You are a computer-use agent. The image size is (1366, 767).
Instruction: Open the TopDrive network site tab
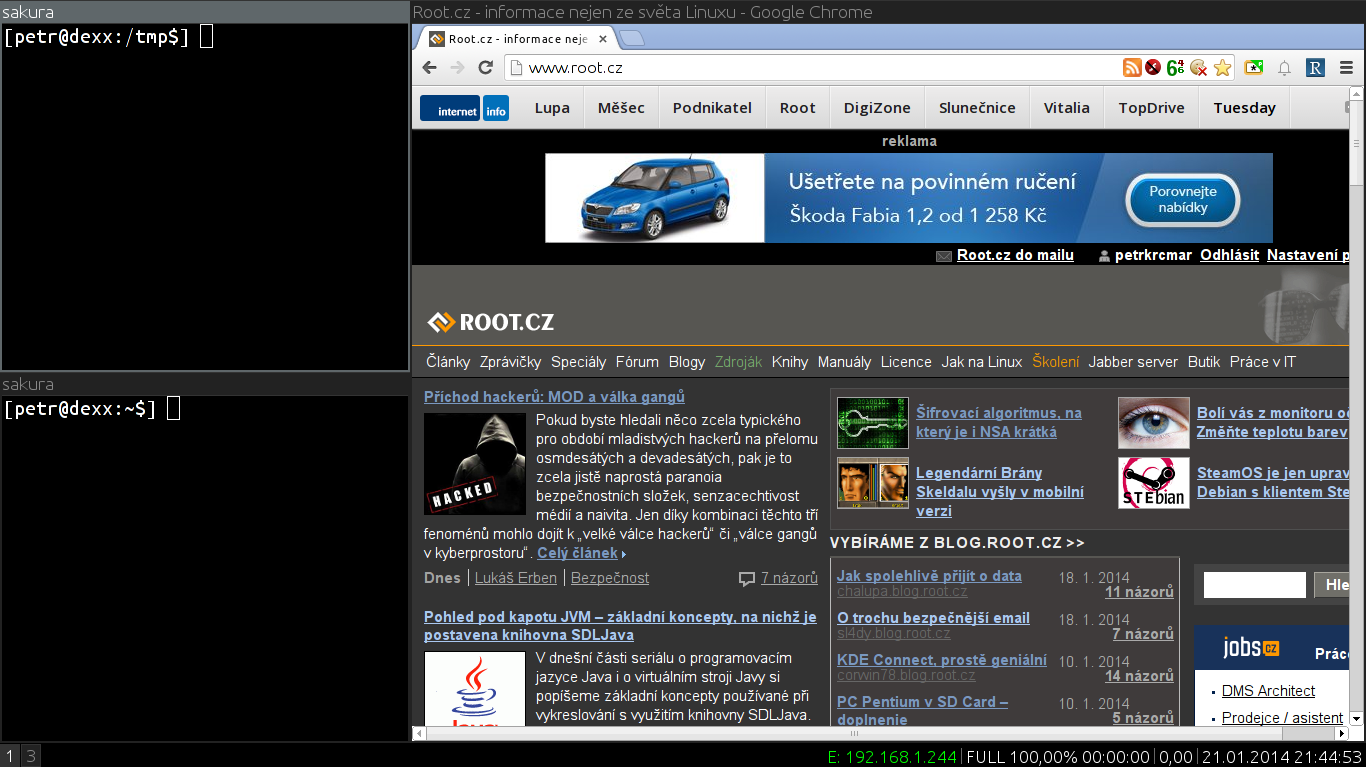click(x=1151, y=108)
